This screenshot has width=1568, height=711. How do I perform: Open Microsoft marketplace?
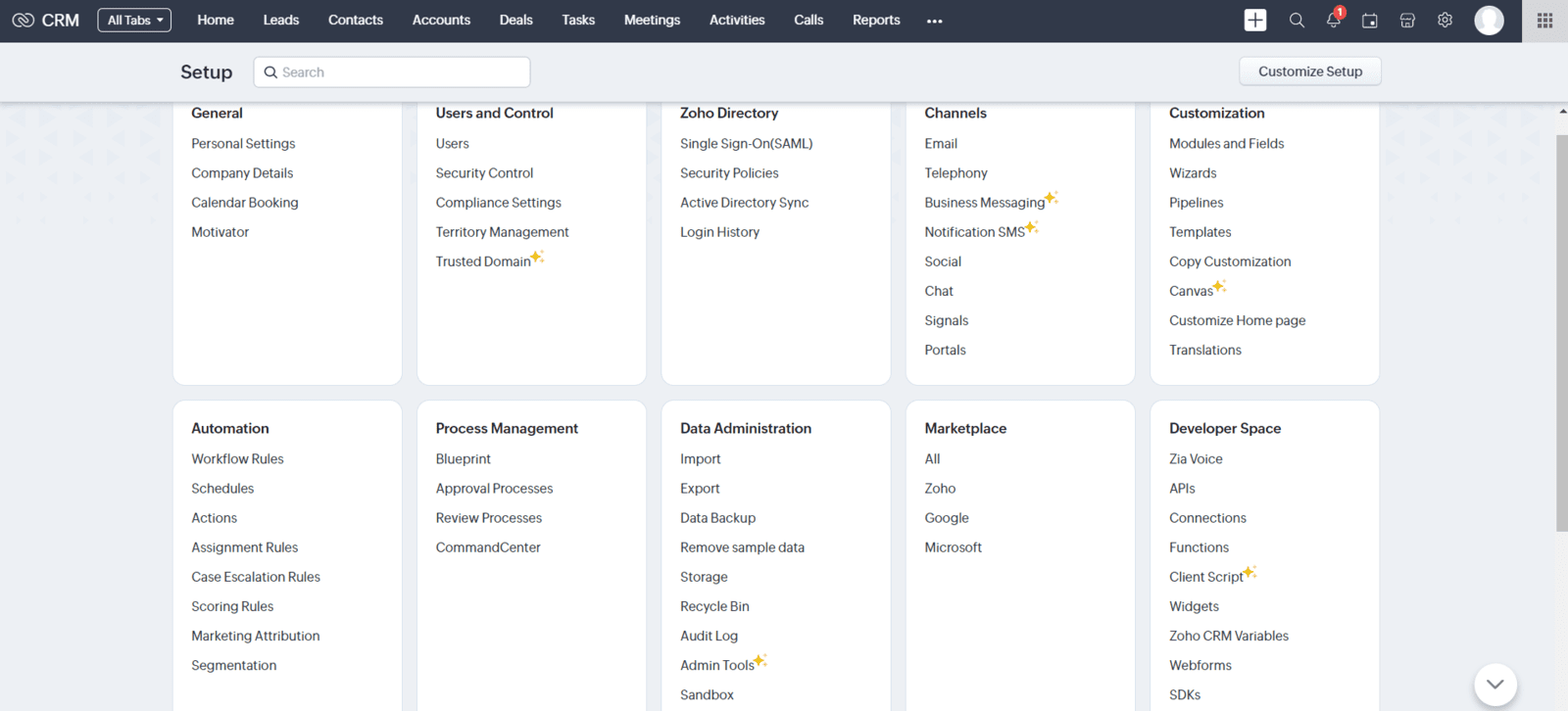click(x=953, y=547)
